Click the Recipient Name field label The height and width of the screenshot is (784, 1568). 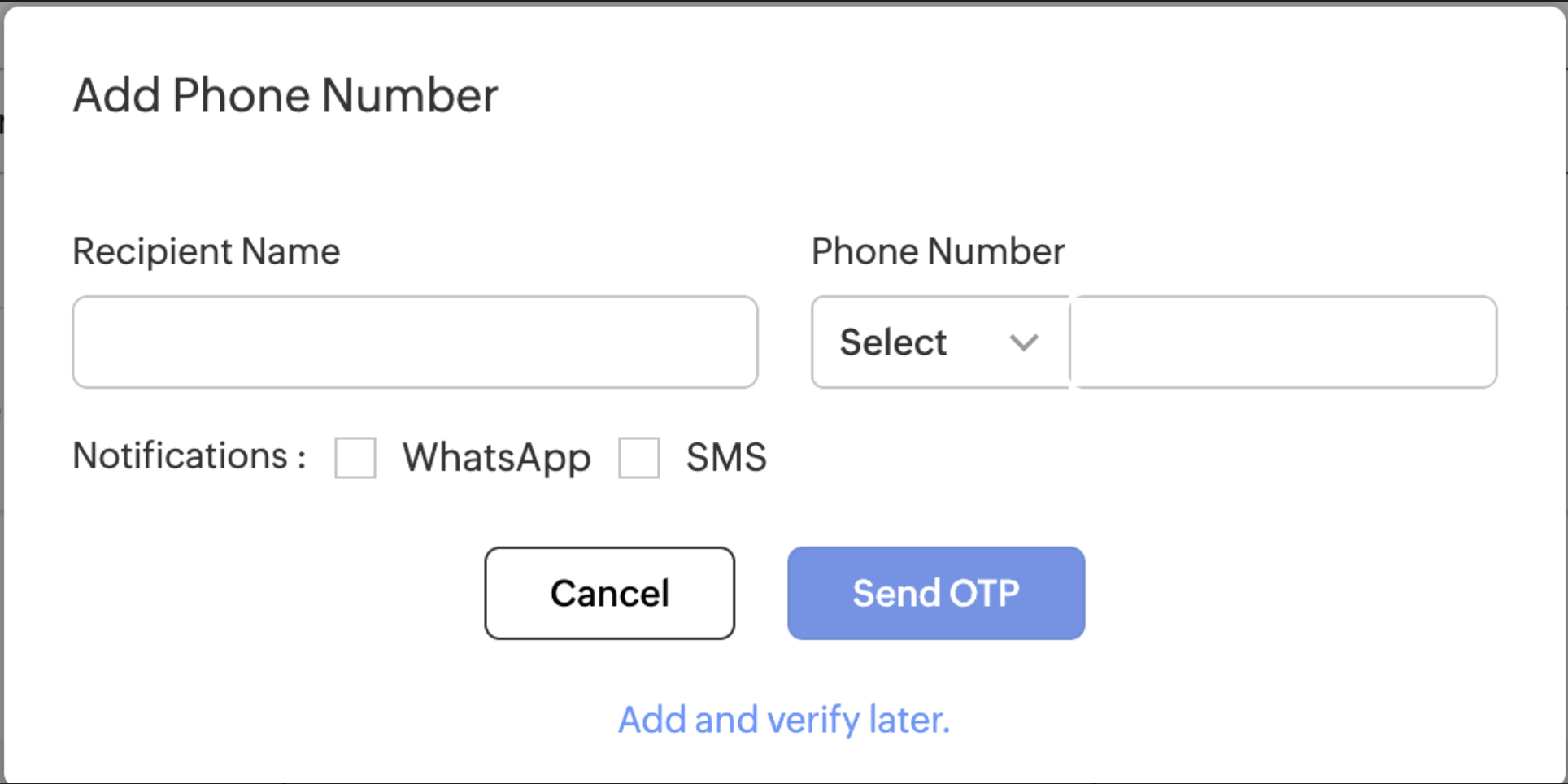[207, 251]
